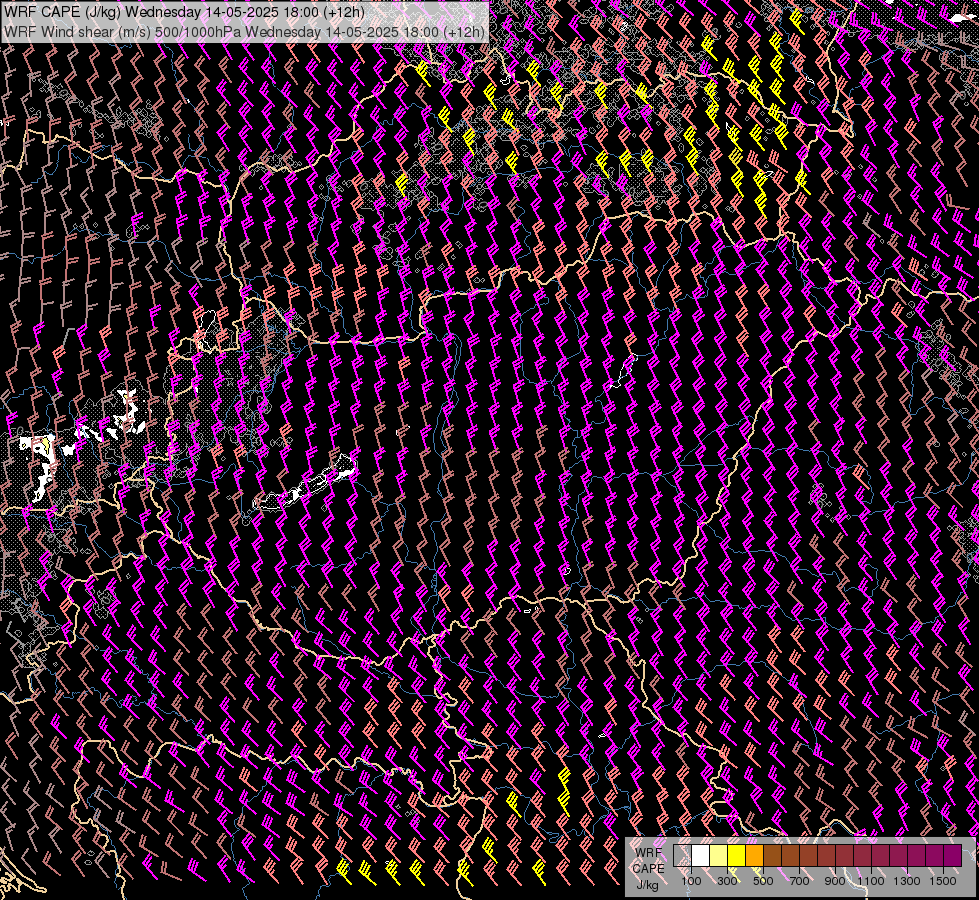Click the WRF label in the legend
This screenshot has width=979, height=900.
(648, 853)
